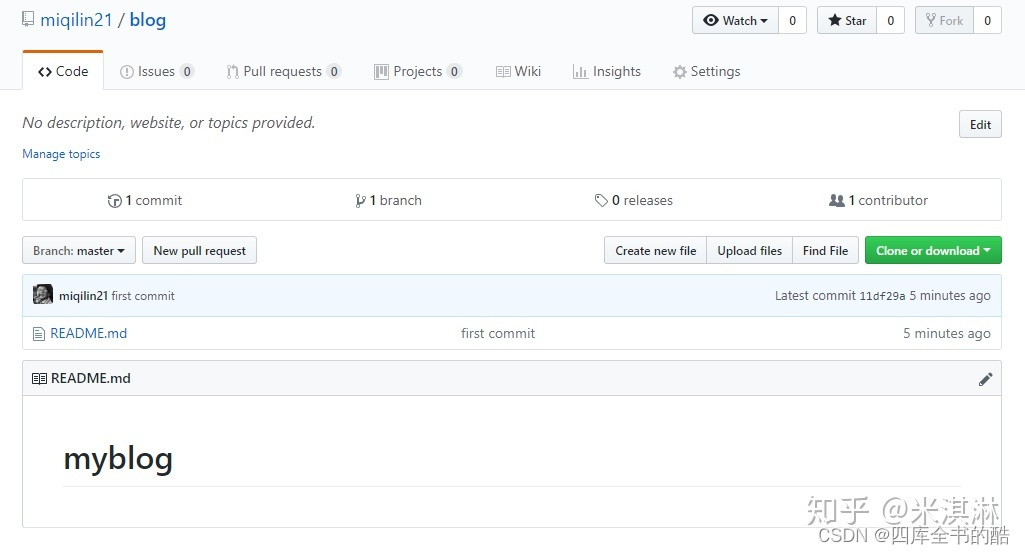Image resolution: width=1025 pixels, height=554 pixels.
Task: Open the README.md file in file list
Action: coord(89,334)
